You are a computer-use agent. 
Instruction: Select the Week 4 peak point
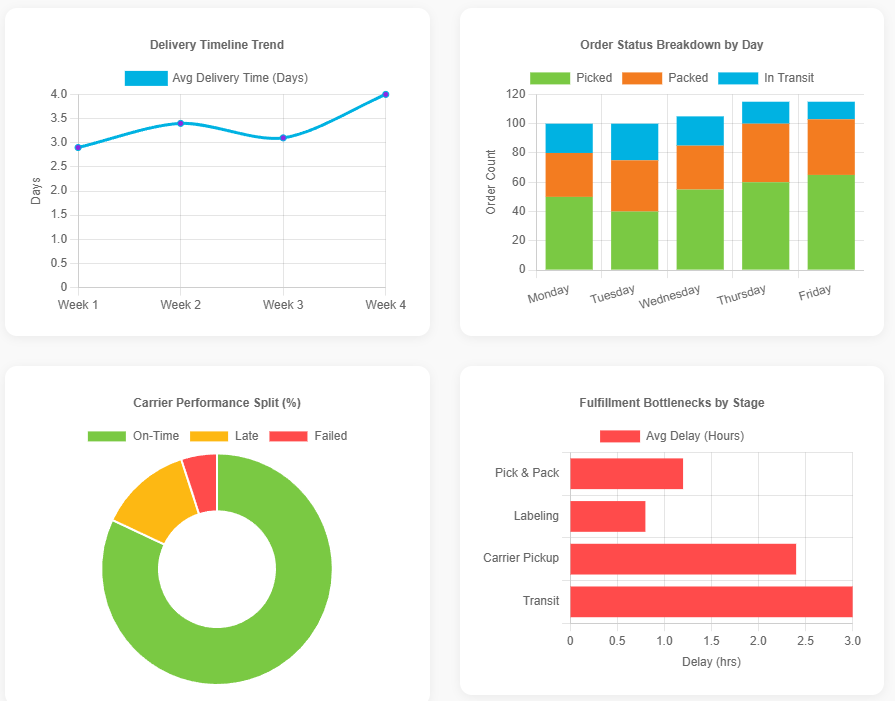385,94
